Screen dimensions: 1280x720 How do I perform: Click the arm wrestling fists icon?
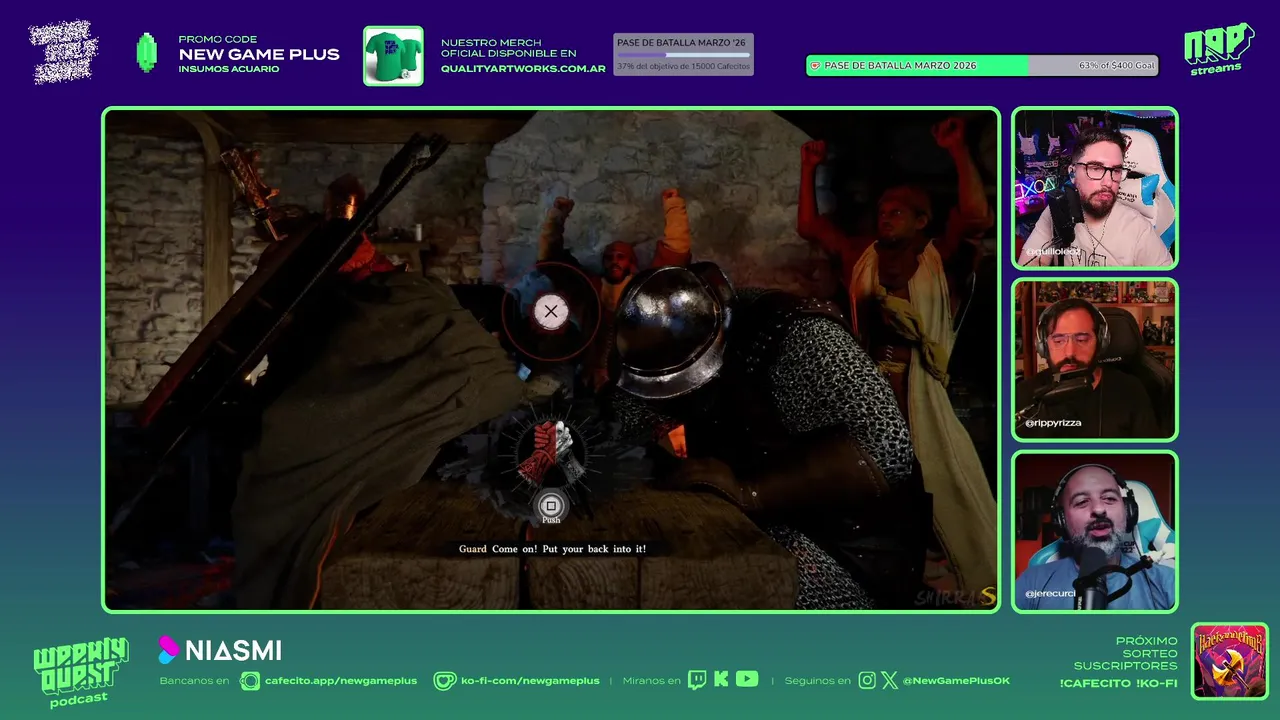coord(550,452)
